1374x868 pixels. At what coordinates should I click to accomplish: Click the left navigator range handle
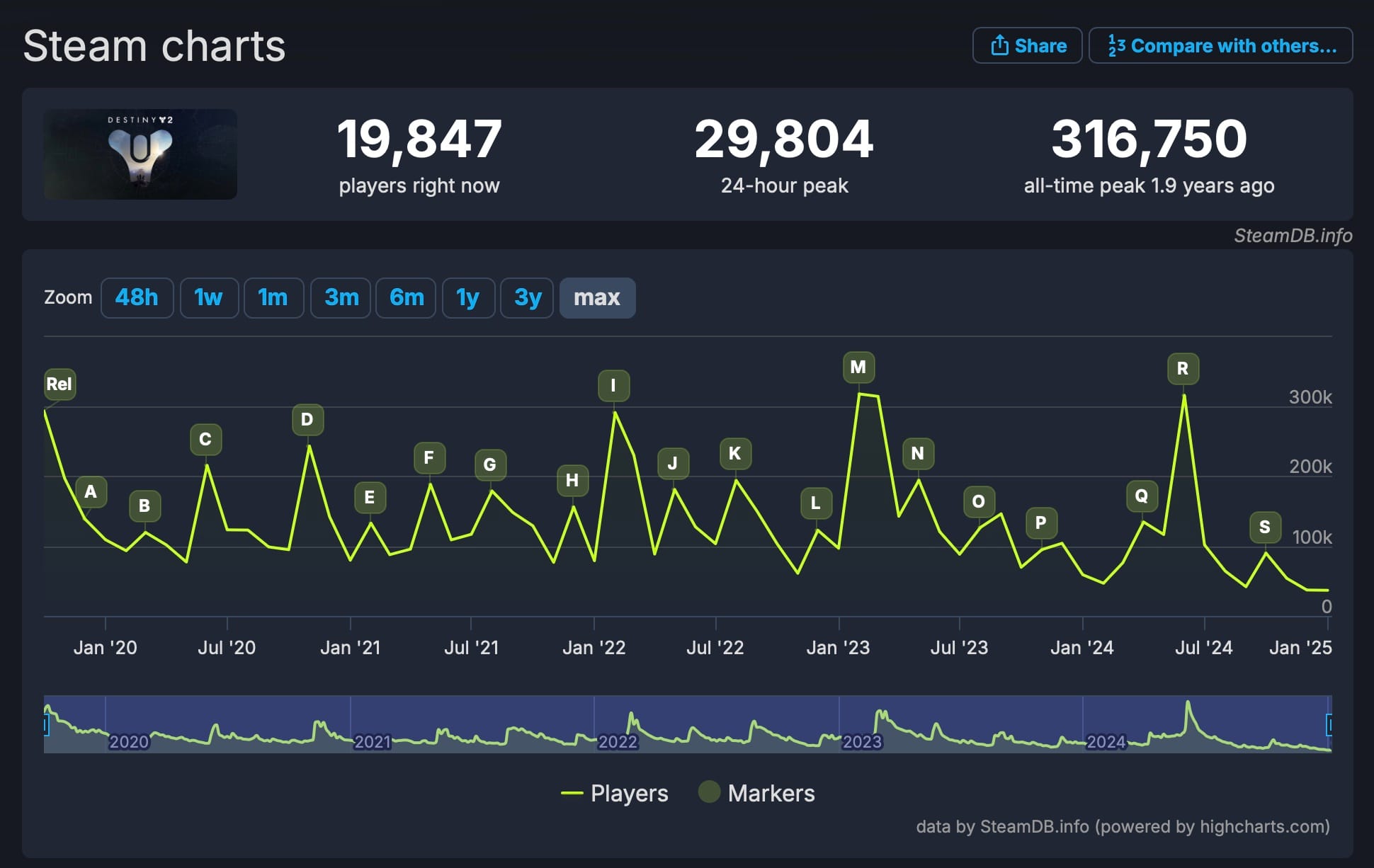pyautogui.click(x=46, y=724)
